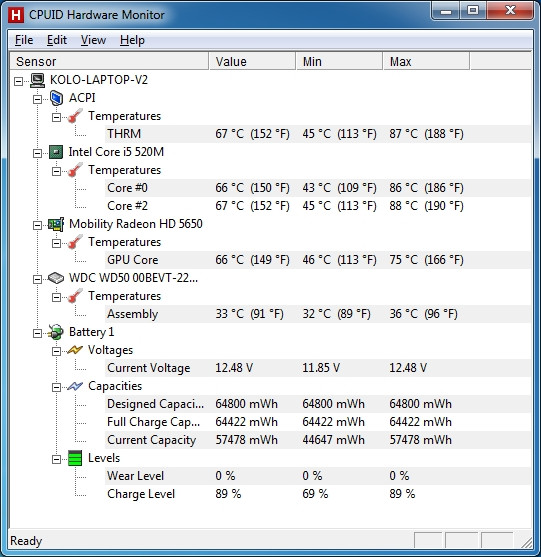The image size is (541, 557).
Task: Click the thermometer icon under Mobility Radeon
Action: click(75, 242)
